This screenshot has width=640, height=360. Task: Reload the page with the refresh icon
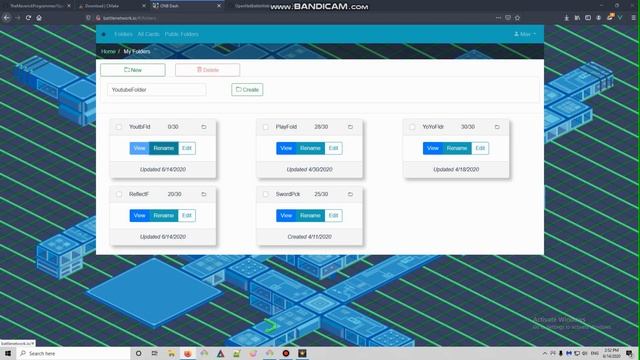coord(28,18)
